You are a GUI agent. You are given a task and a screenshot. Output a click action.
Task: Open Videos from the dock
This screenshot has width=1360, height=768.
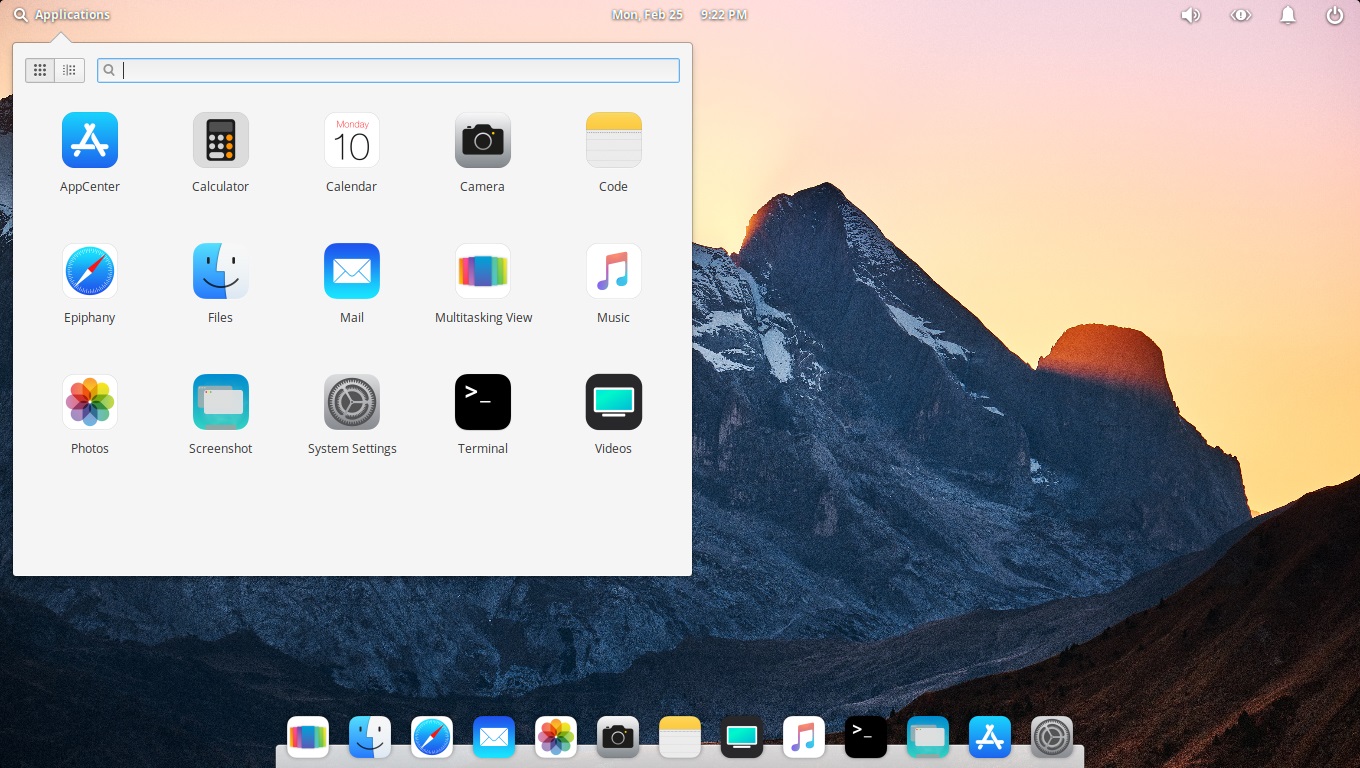[742, 738]
